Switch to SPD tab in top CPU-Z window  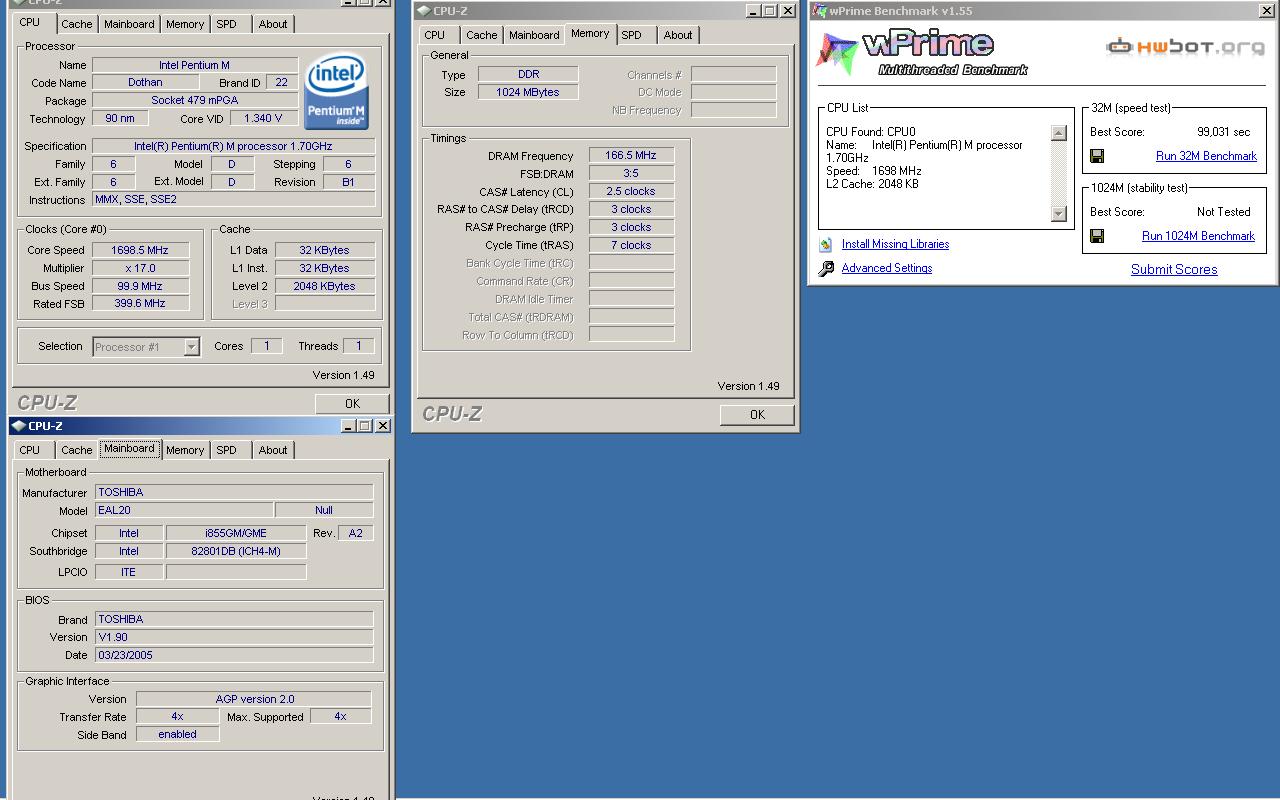point(227,24)
